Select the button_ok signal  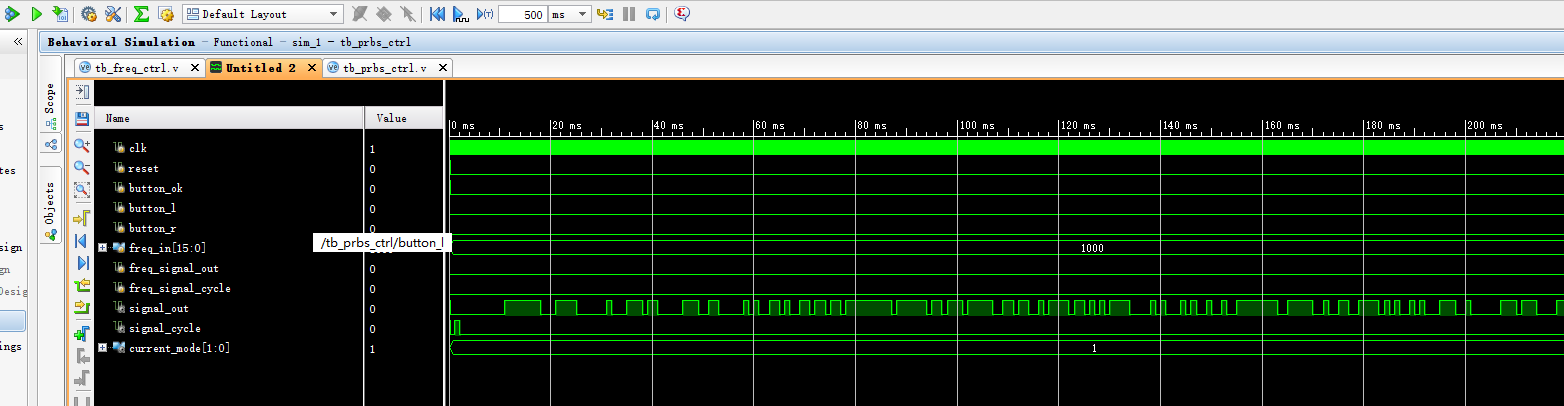(155, 188)
